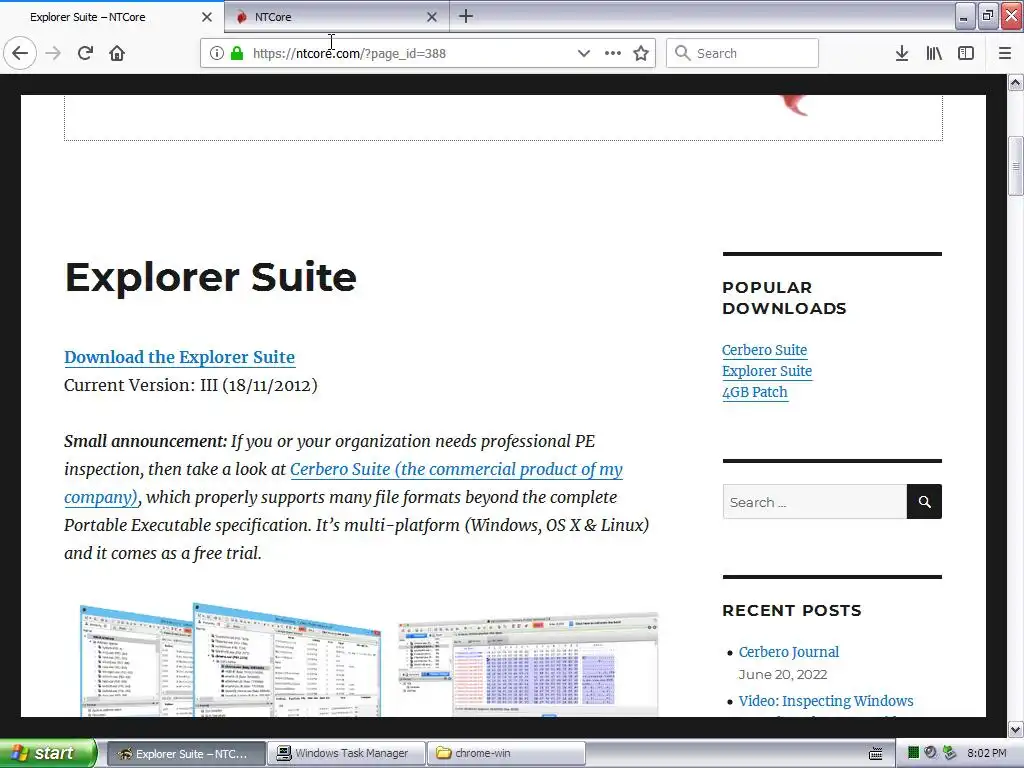Viewport: 1024px width, 768px height.
Task: Open the Library bookmarks and history
Action: point(934,54)
